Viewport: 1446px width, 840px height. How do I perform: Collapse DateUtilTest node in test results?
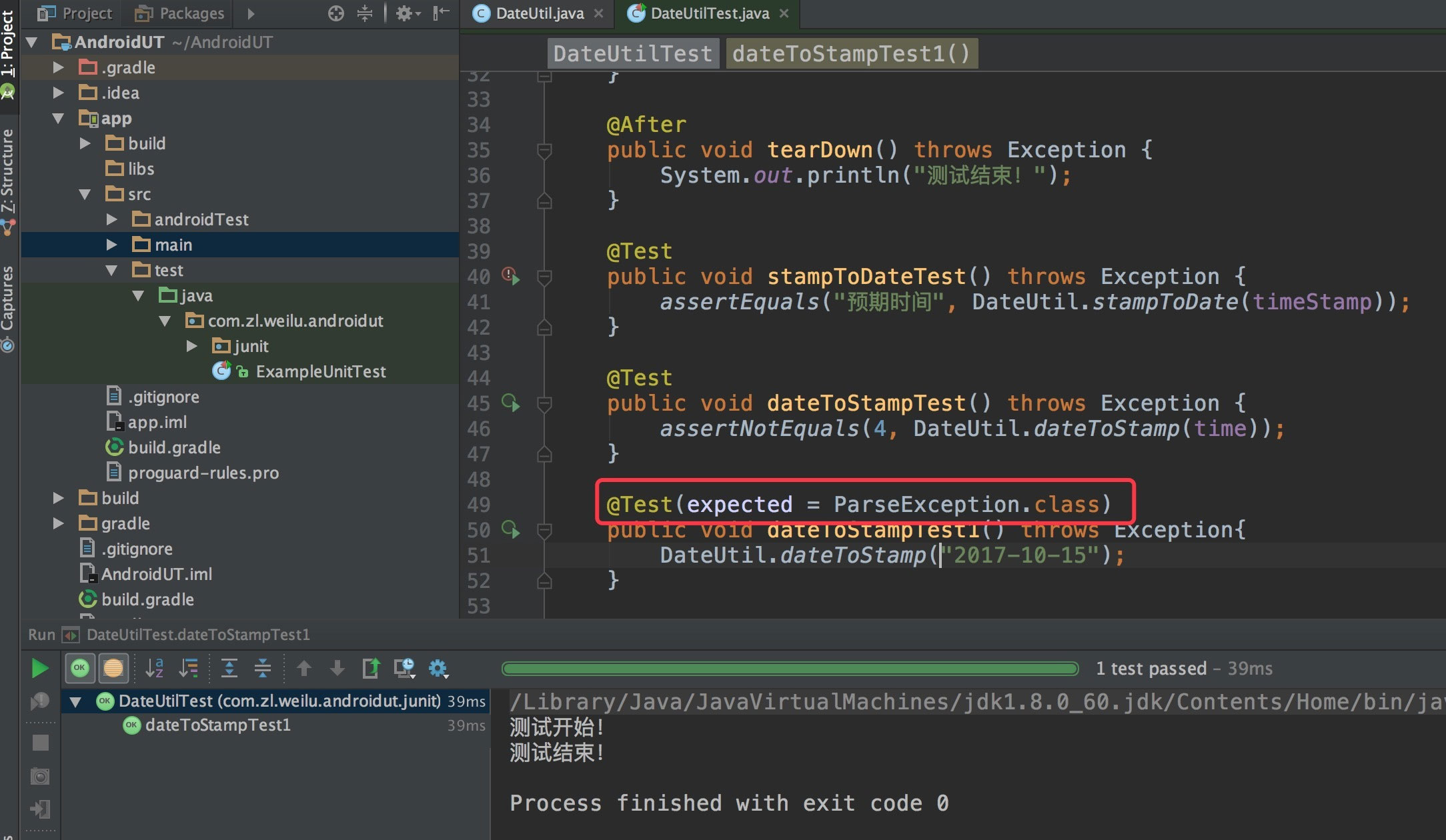pyautogui.click(x=75, y=701)
